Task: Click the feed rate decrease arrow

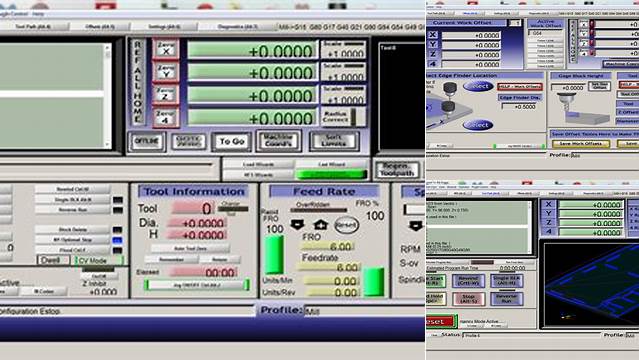Action: point(297,224)
